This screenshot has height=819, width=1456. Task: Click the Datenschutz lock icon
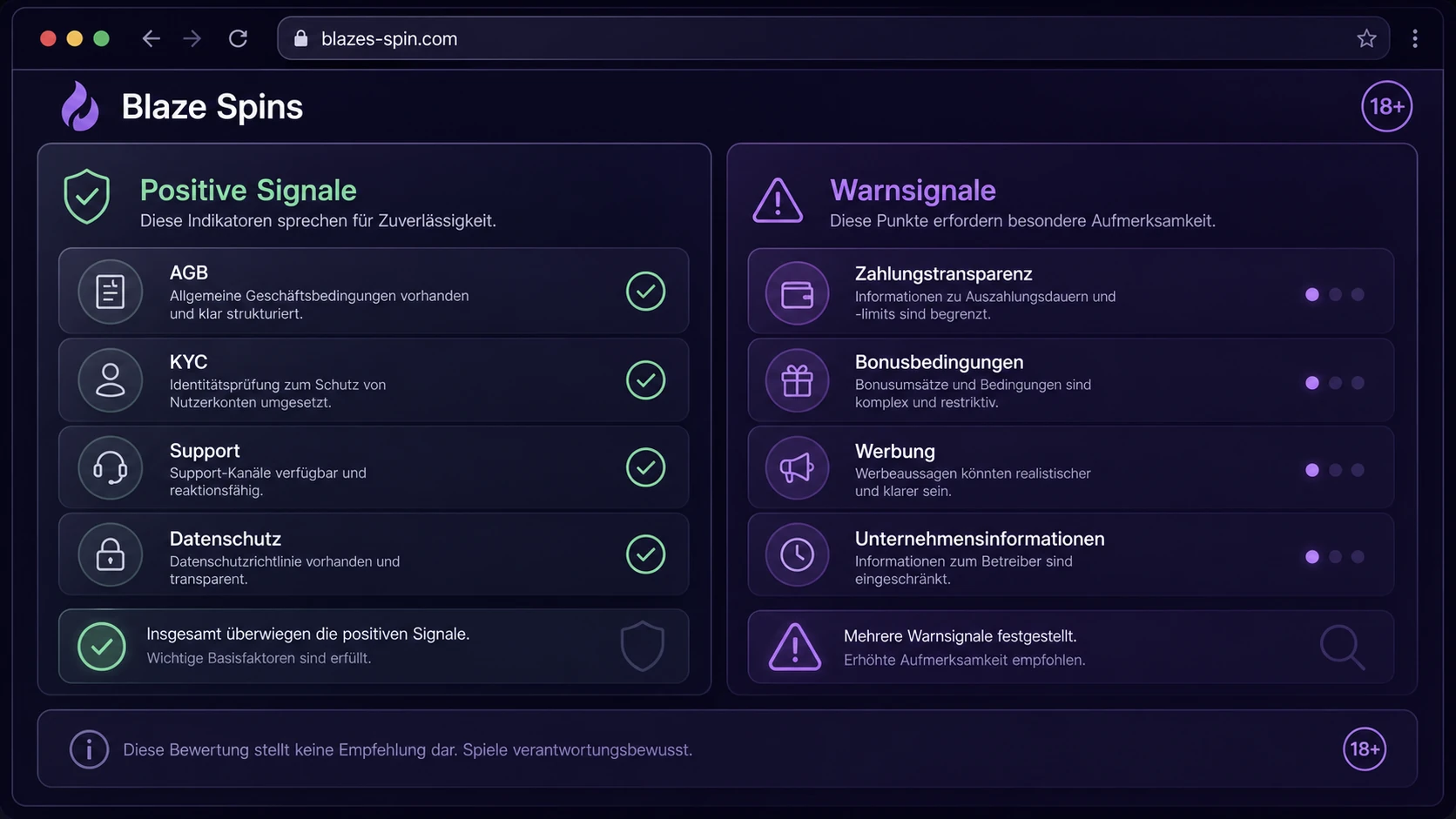click(110, 555)
